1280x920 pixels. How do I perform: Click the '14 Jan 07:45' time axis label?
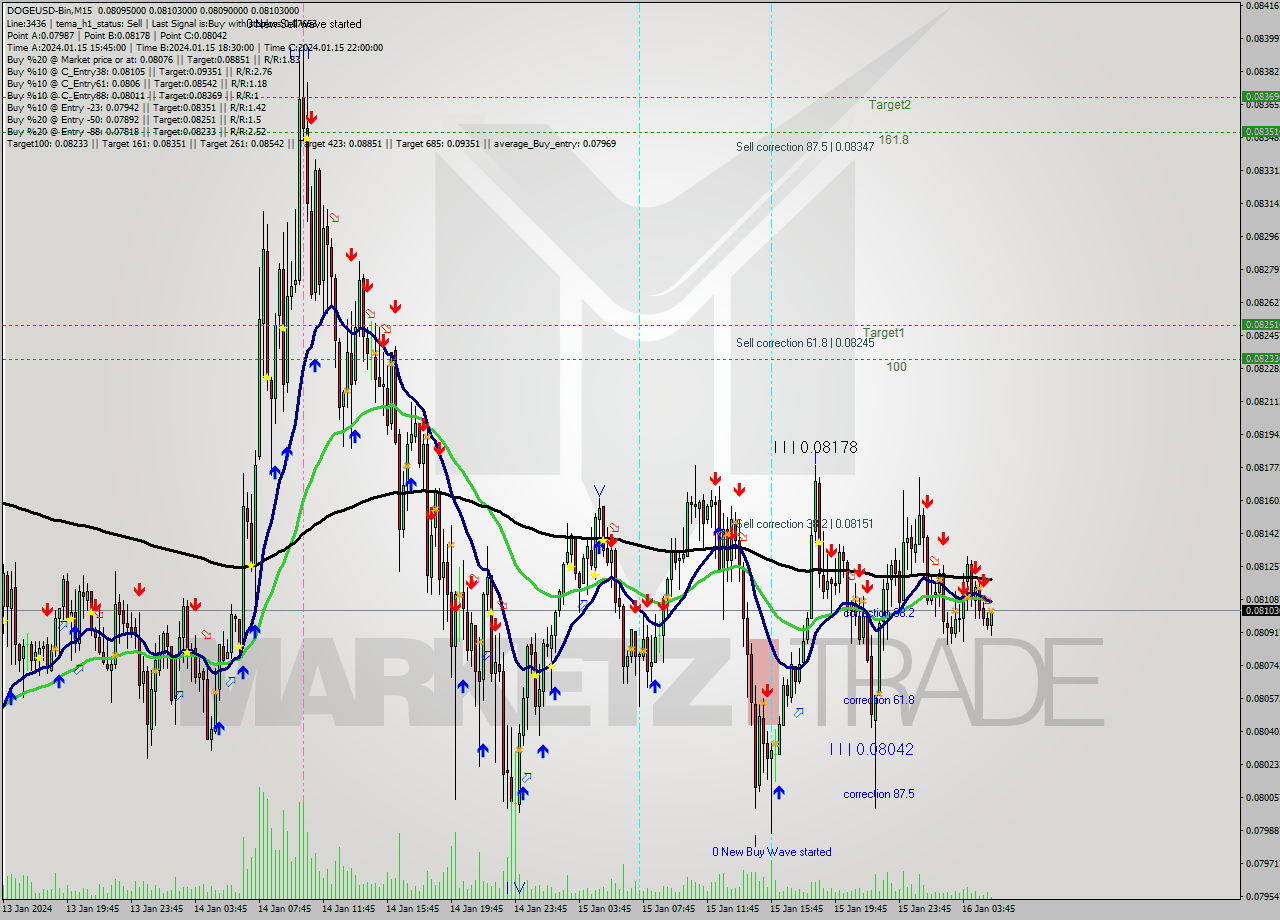(285, 910)
